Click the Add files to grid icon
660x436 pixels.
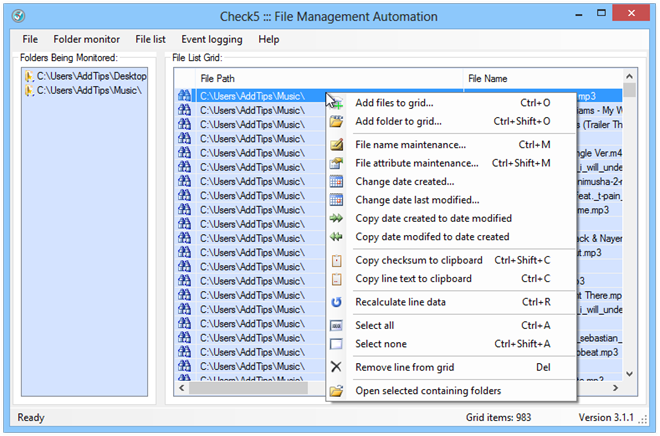click(x=336, y=103)
